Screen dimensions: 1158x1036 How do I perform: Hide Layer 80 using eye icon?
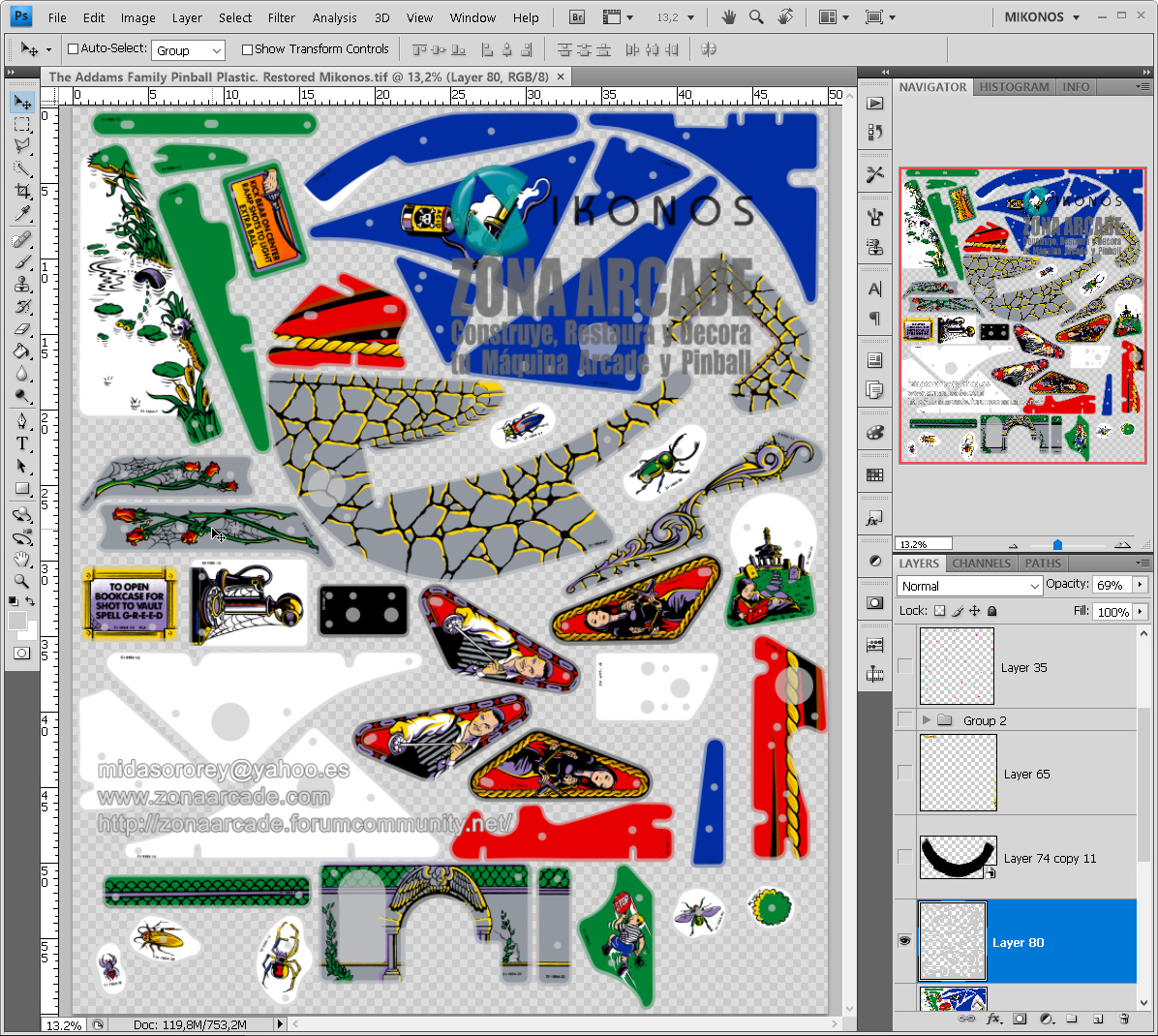pyautogui.click(x=904, y=941)
